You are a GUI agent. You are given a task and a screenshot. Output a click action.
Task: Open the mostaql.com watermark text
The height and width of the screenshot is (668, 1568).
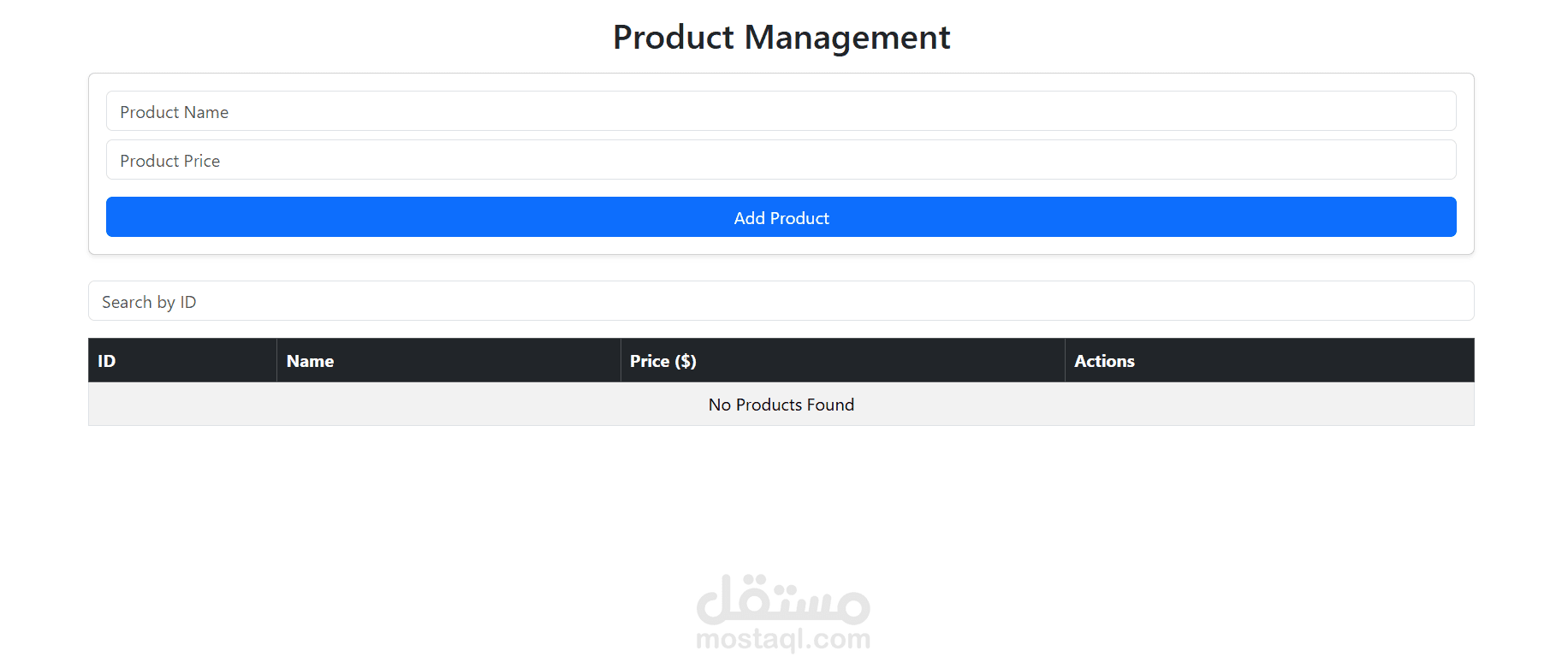783,639
